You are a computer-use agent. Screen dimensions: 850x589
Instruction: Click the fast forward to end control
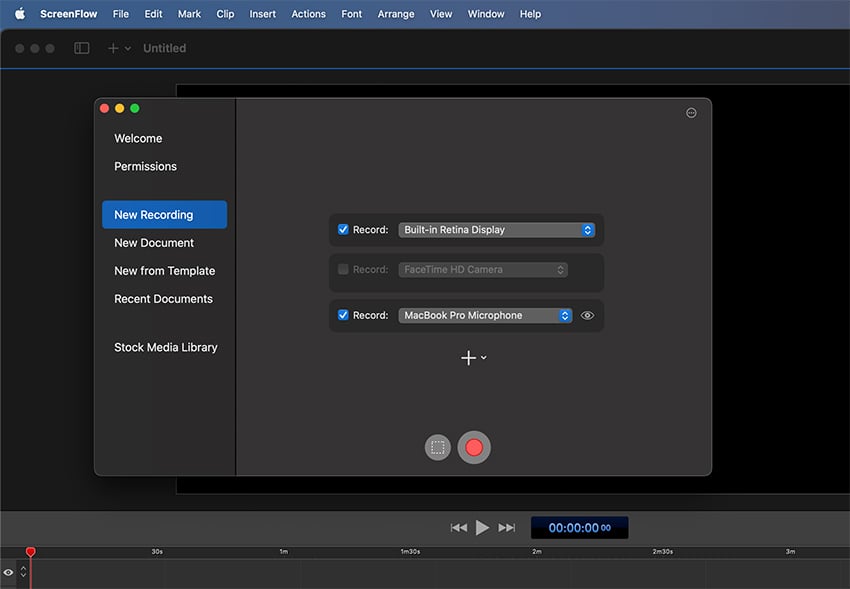point(507,527)
